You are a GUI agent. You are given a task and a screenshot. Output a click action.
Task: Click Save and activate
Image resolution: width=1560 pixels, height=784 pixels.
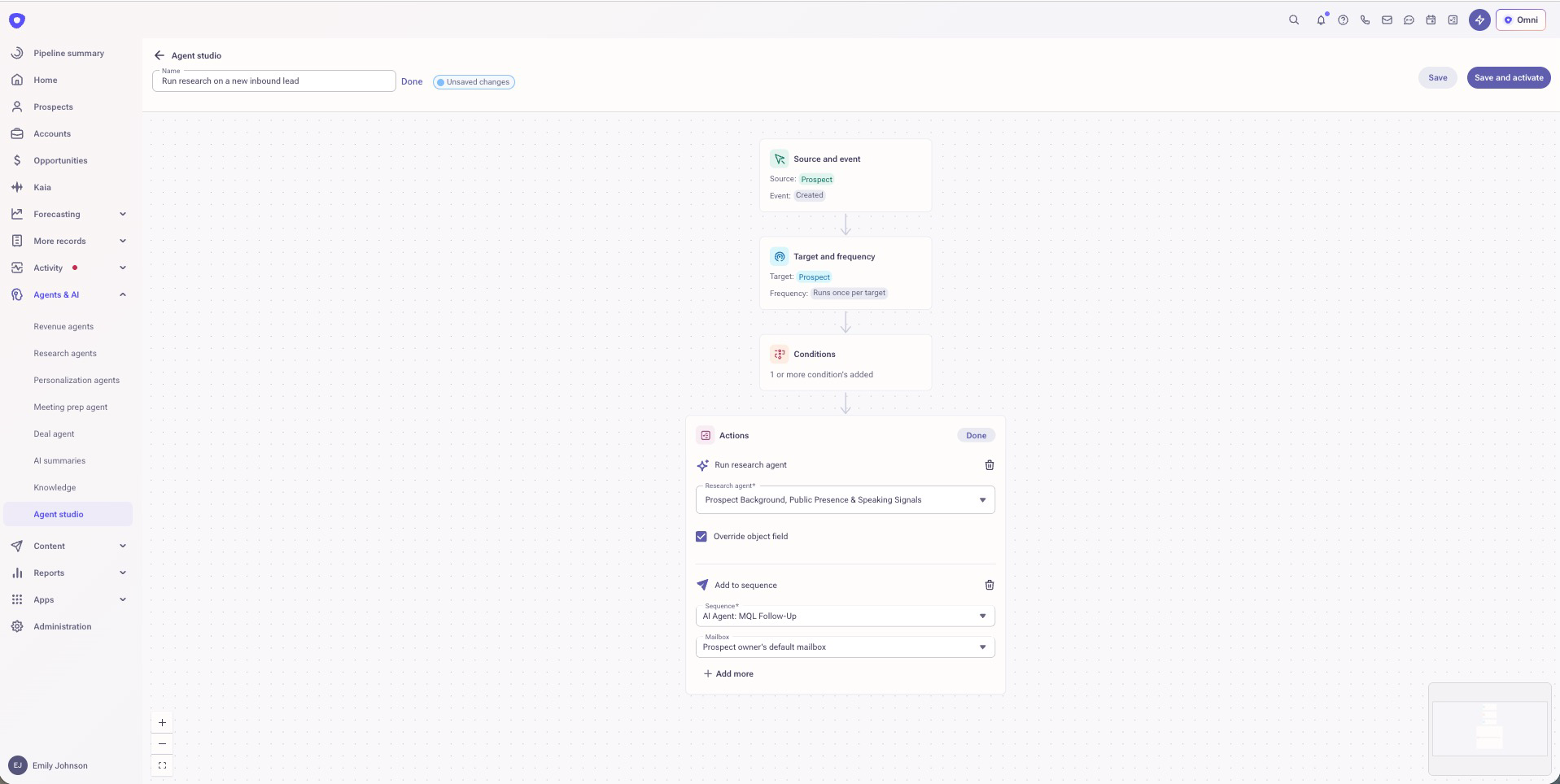1508,77
